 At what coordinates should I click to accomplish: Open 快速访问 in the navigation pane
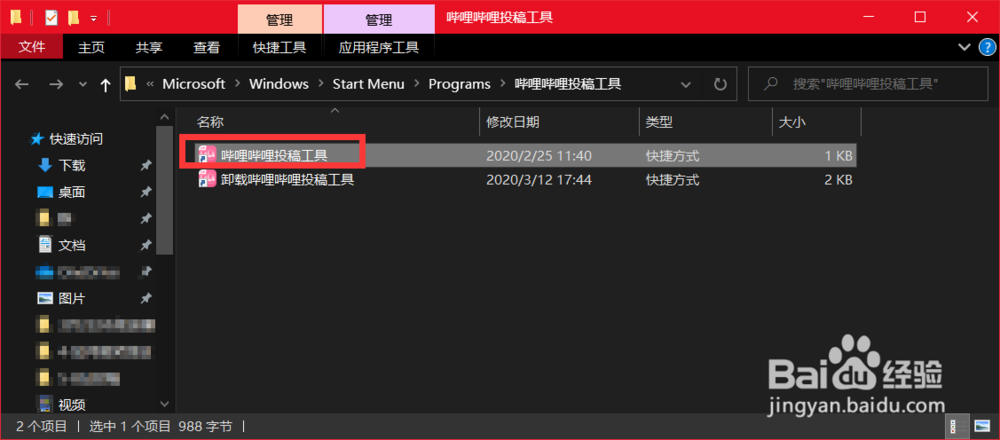[76, 138]
